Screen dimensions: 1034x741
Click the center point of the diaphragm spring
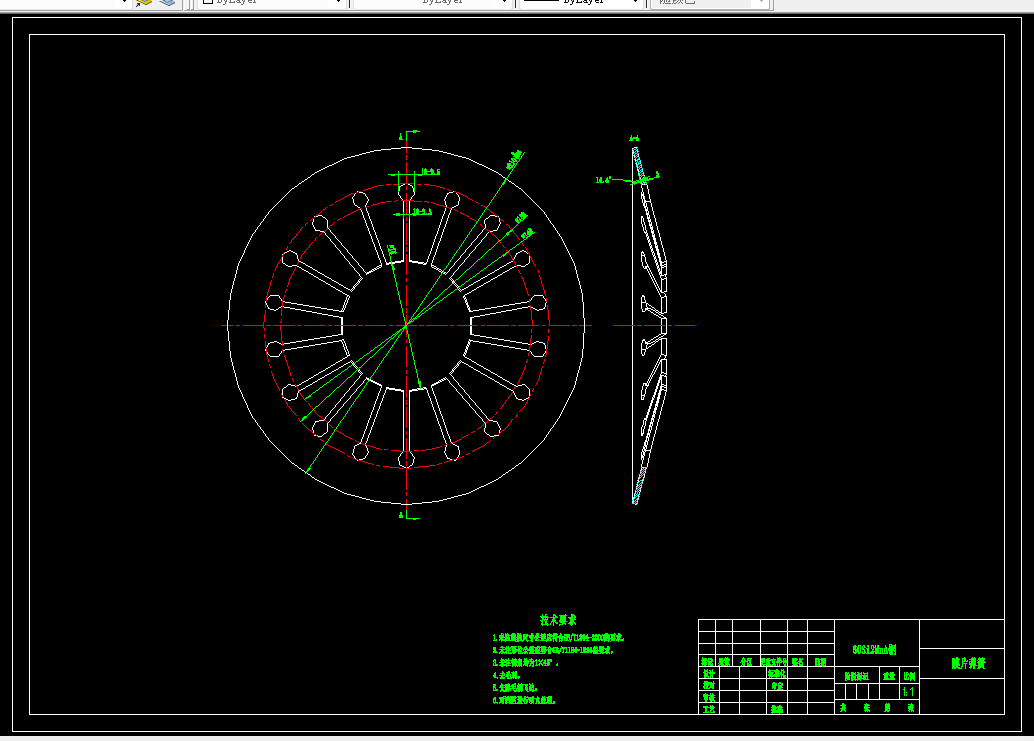[406, 325]
